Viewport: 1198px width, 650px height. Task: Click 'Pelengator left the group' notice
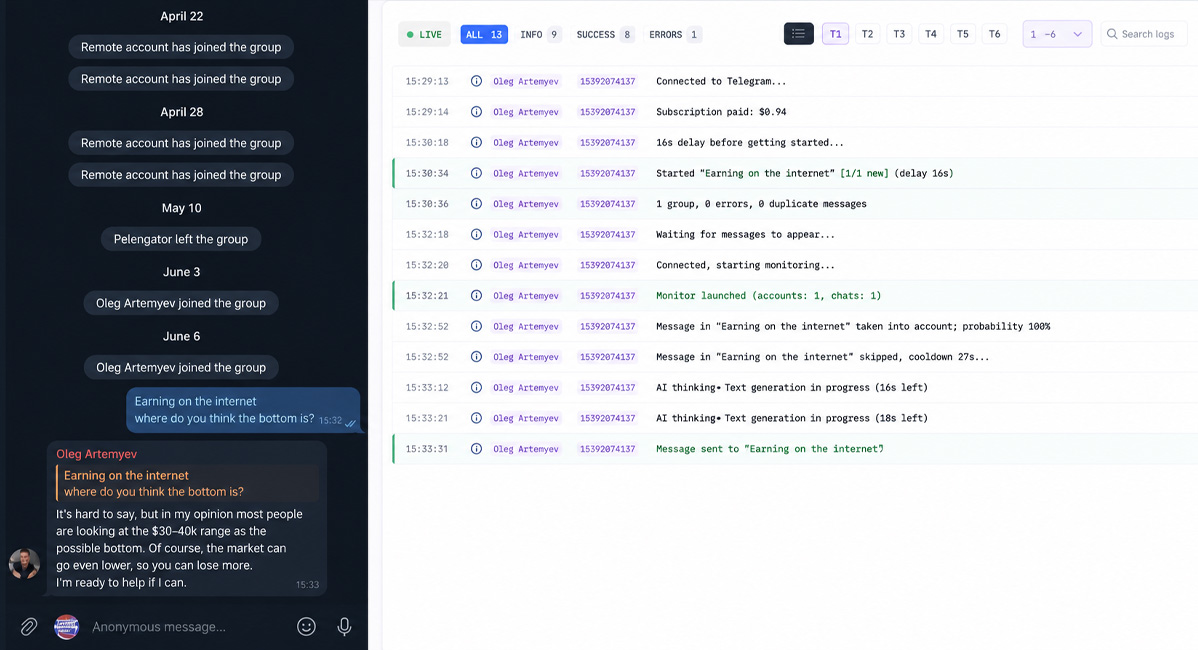(x=181, y=239)
